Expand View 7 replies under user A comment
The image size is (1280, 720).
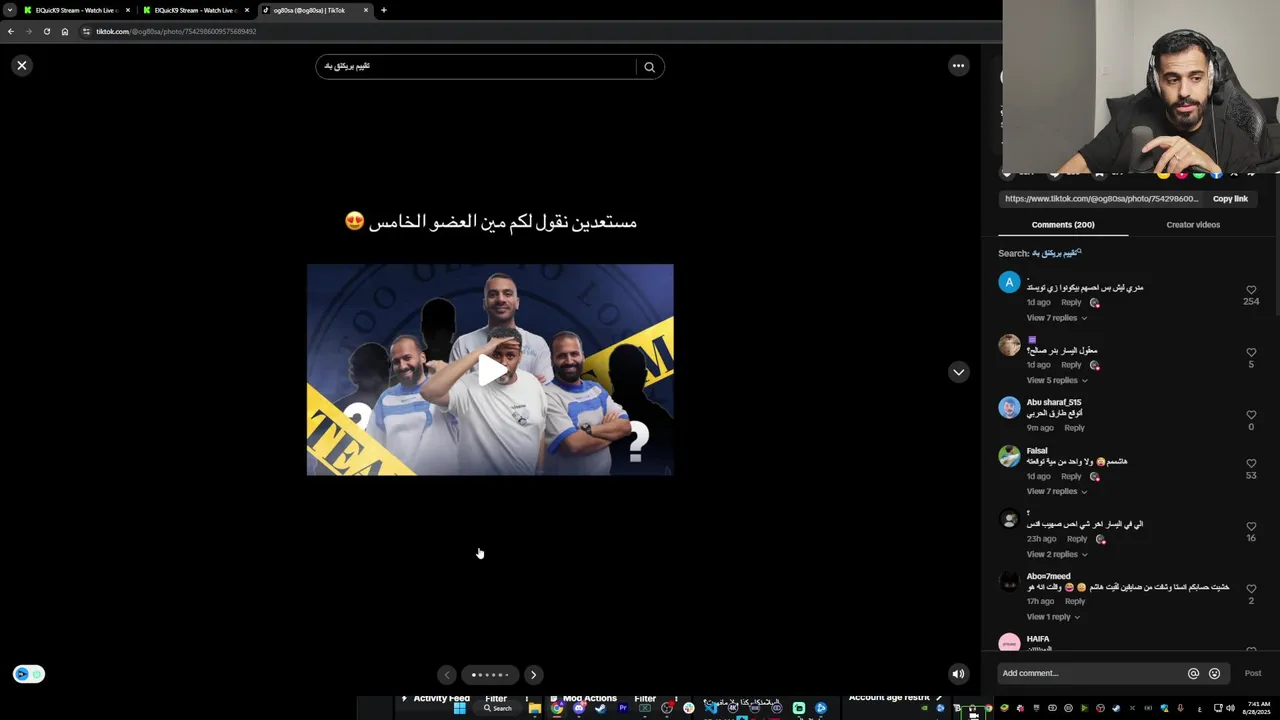coord(1057,318)
